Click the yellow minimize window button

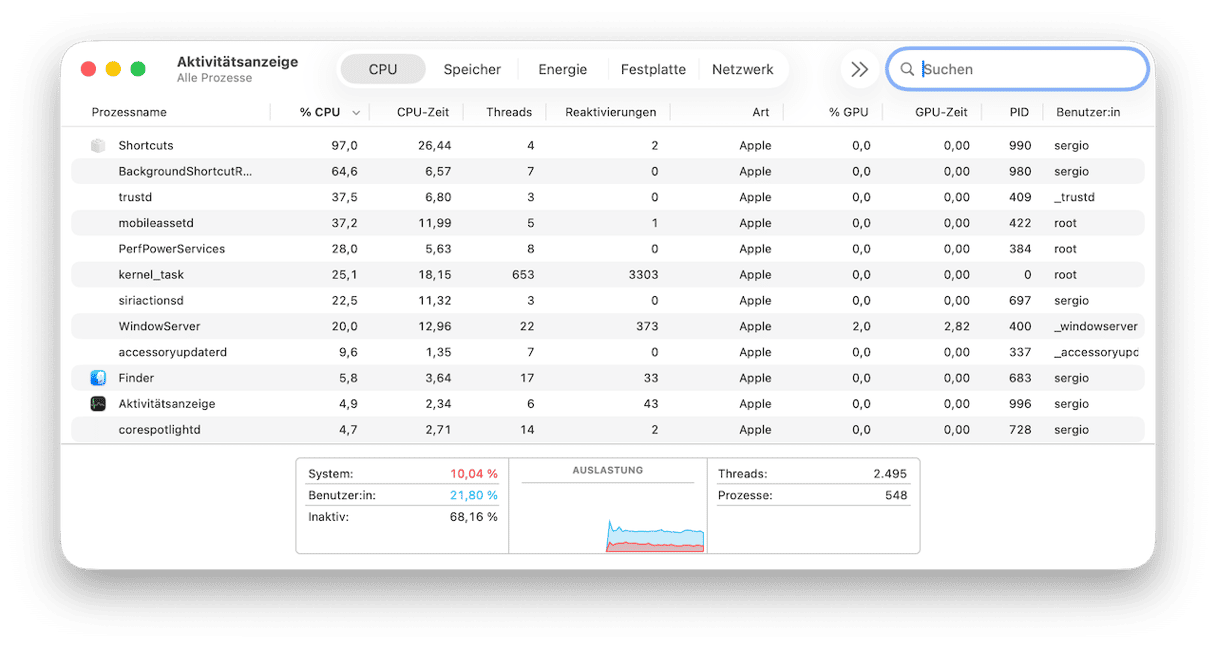click(113, 69)
